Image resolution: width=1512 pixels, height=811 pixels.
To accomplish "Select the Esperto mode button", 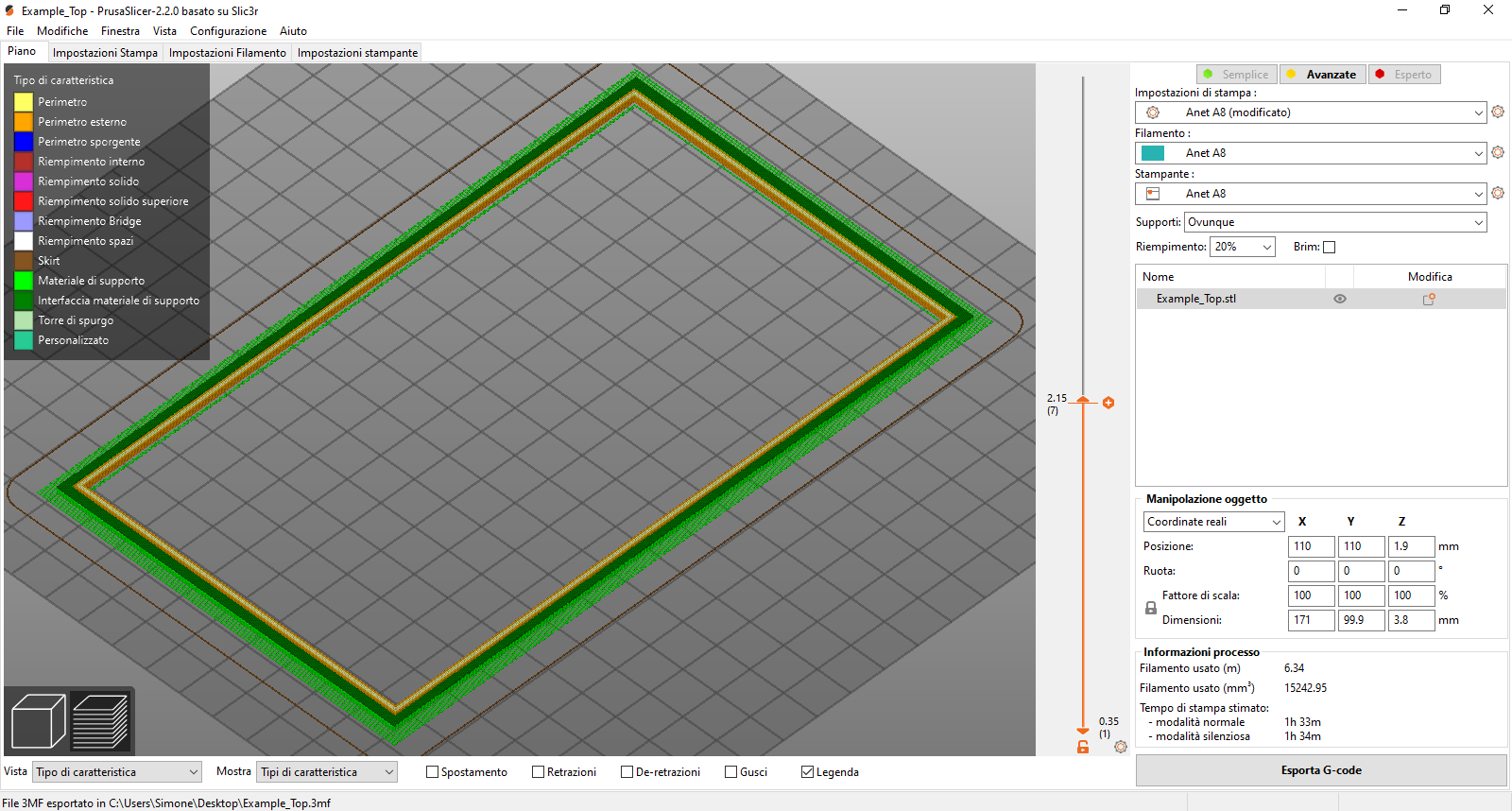I will (1404, 75).
